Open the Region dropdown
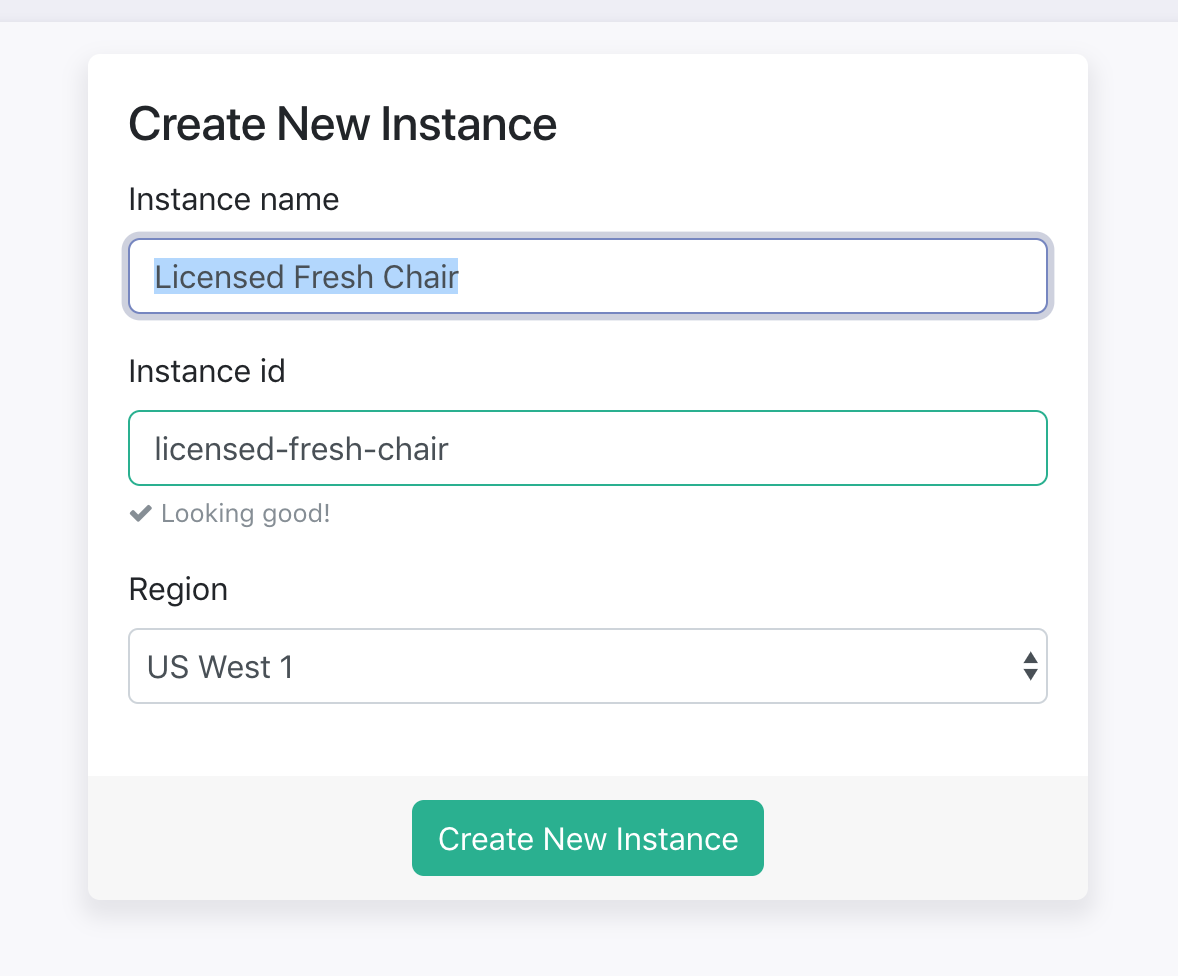Screen dimensions: 1178x976 click(x=587, y=666)
